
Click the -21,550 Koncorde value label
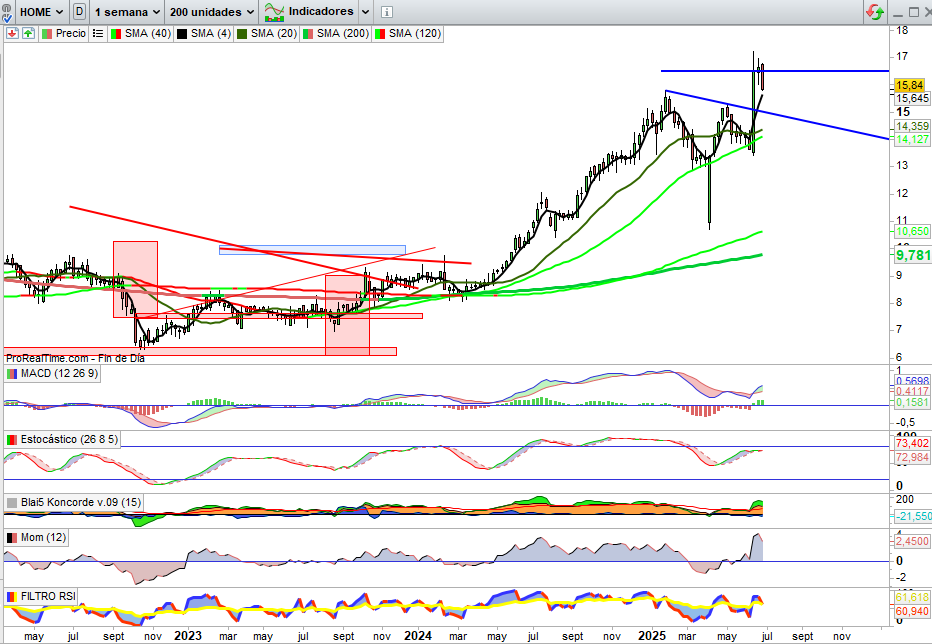(912, 516)
